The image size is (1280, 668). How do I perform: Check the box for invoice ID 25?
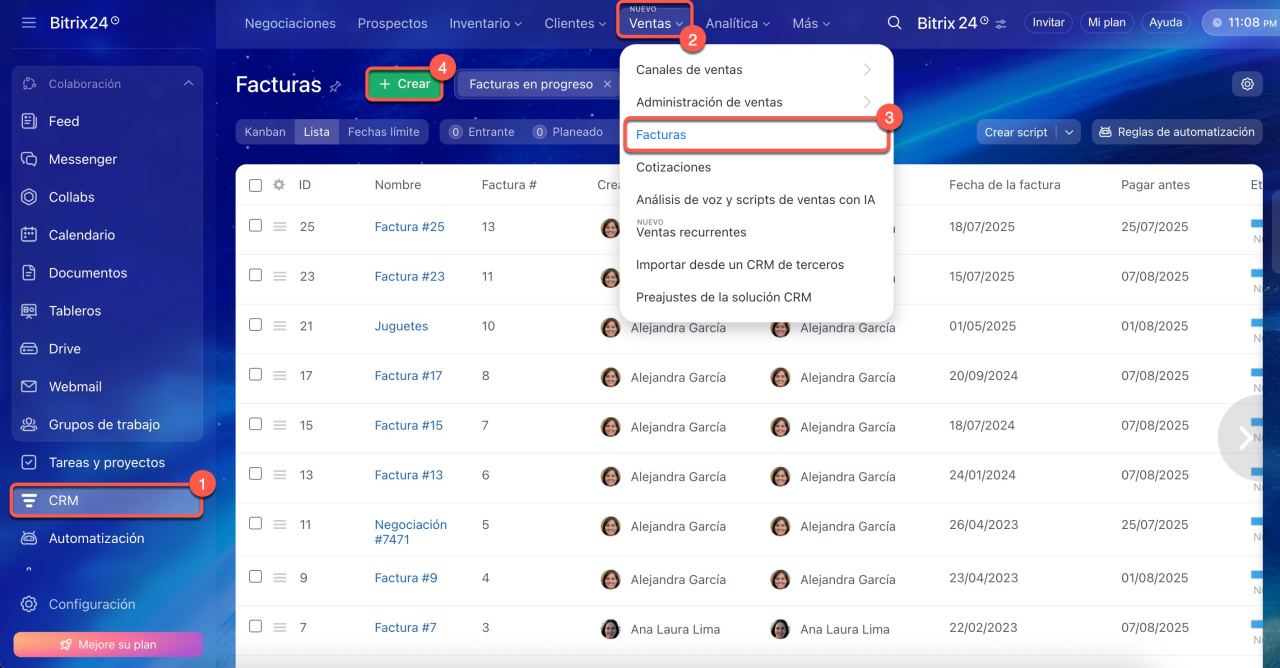click(x=255, y=226)
